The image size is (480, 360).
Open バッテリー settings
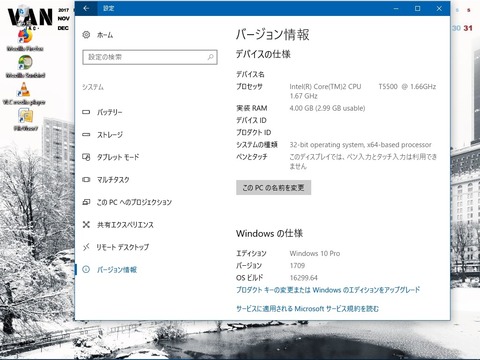[x=110, y=112]
